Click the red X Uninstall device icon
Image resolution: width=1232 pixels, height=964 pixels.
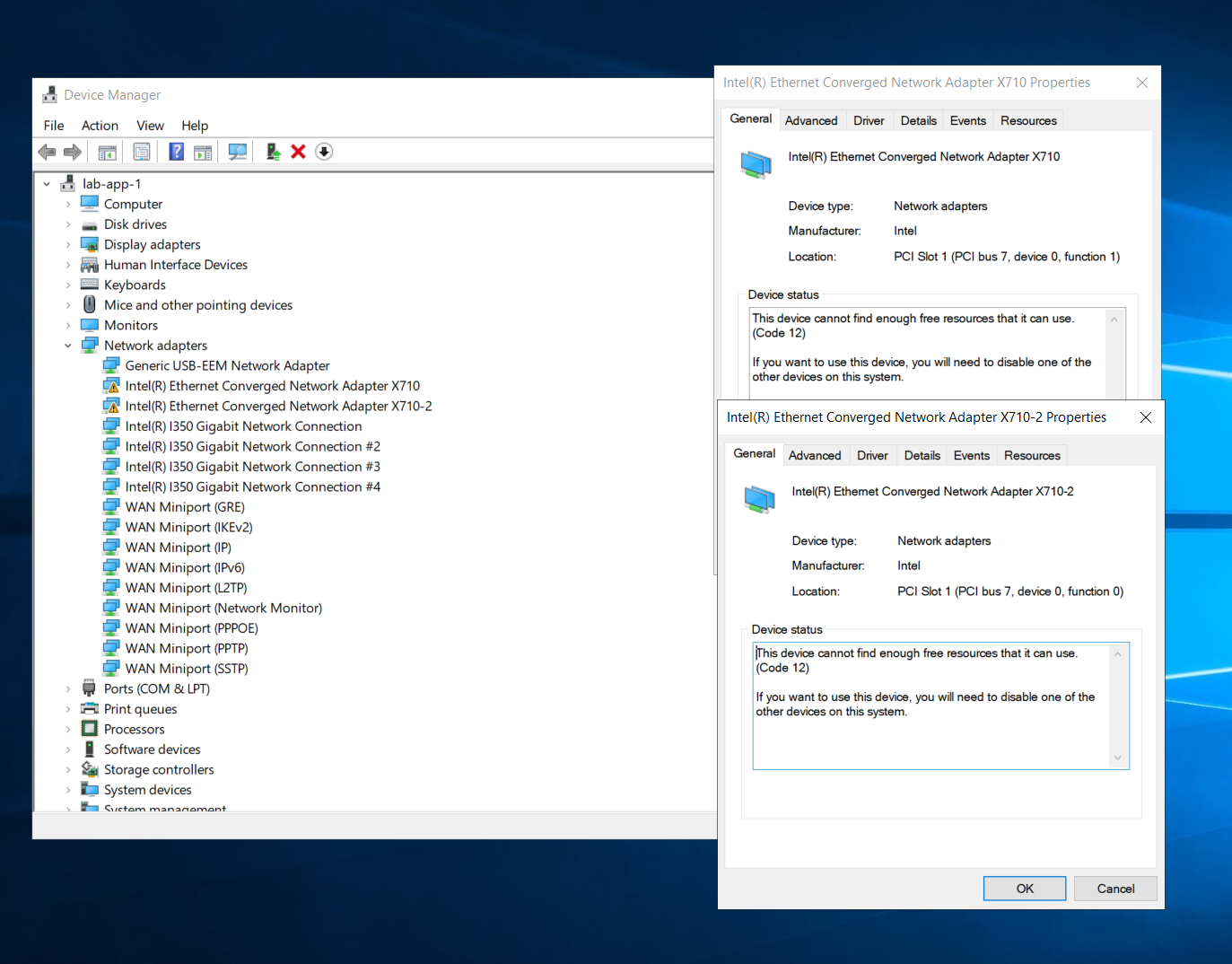[x=299, y=152]
